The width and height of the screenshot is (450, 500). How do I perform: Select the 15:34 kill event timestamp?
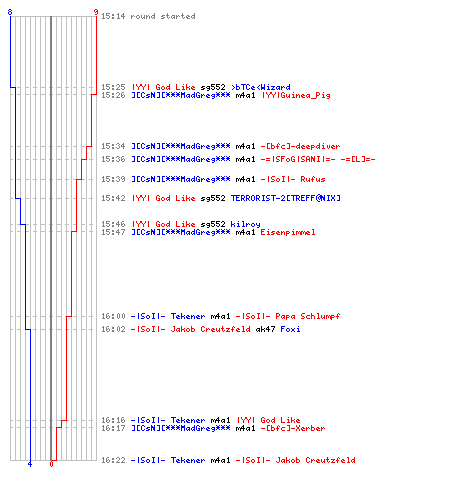coord(113,146)
